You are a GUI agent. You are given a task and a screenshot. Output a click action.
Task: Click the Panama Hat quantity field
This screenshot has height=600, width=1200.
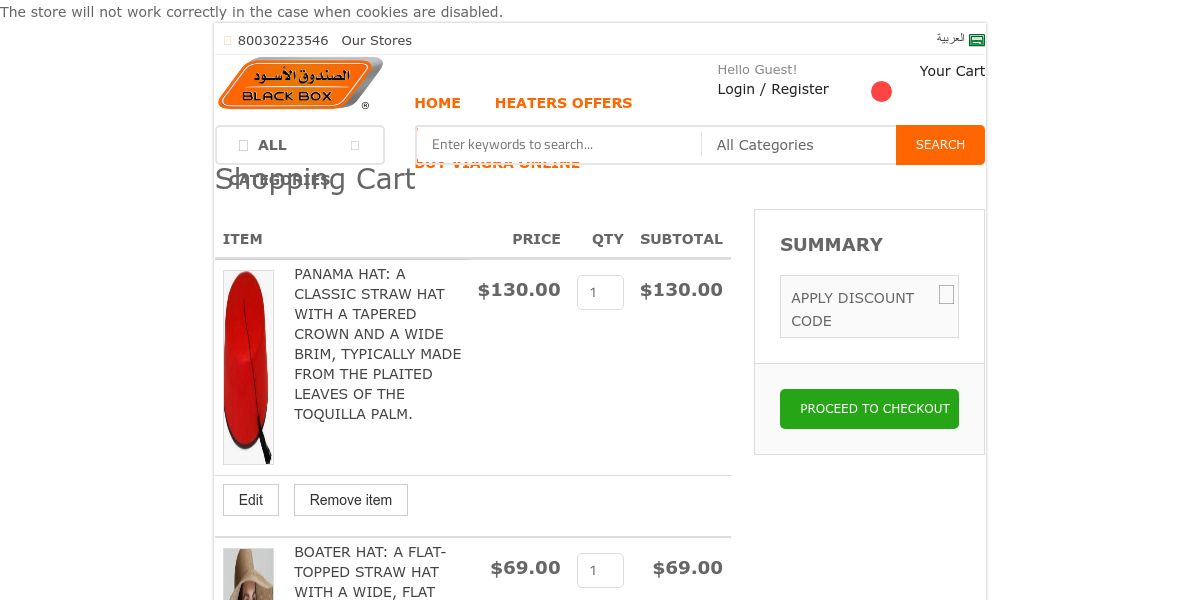tap(600, 293)
